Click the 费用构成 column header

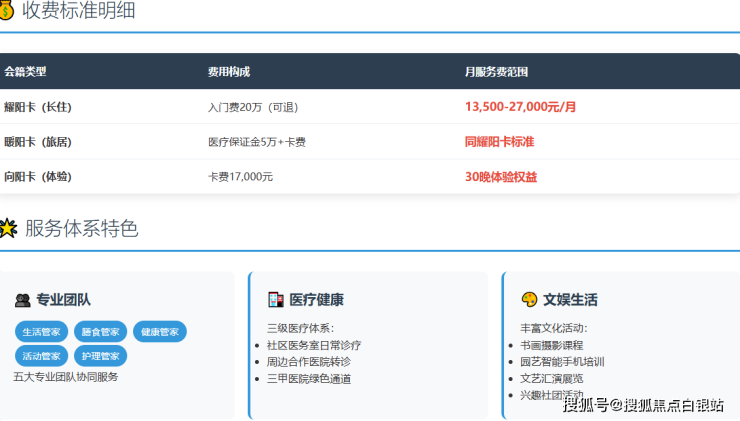coord(229,72)
